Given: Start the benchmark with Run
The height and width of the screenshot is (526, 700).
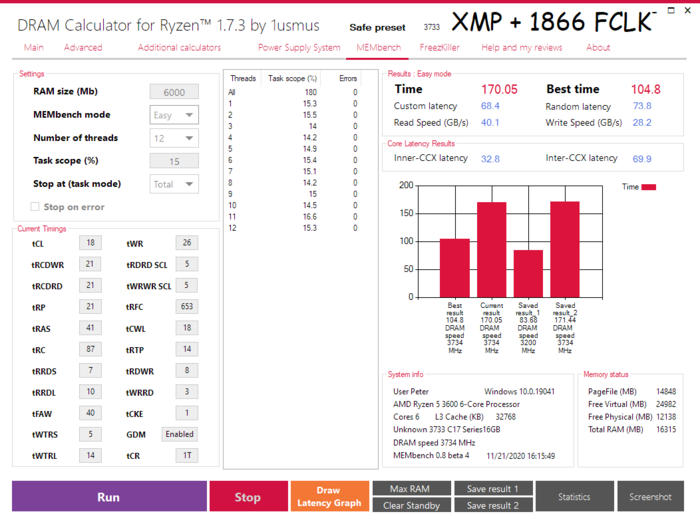Looking at the screenshot, I should click(x=109, y=496).
